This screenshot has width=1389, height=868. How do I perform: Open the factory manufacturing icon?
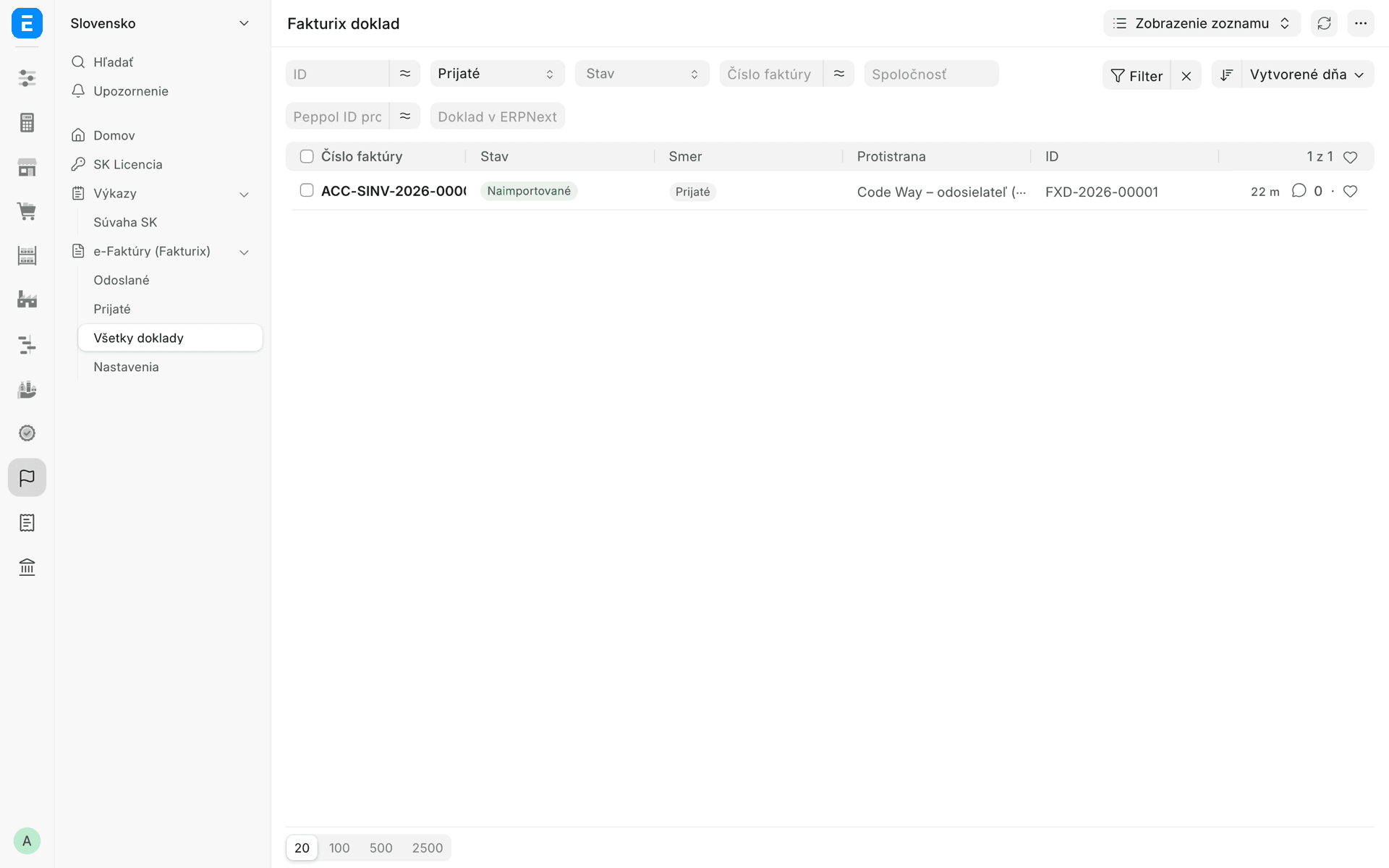coord(27,299)
